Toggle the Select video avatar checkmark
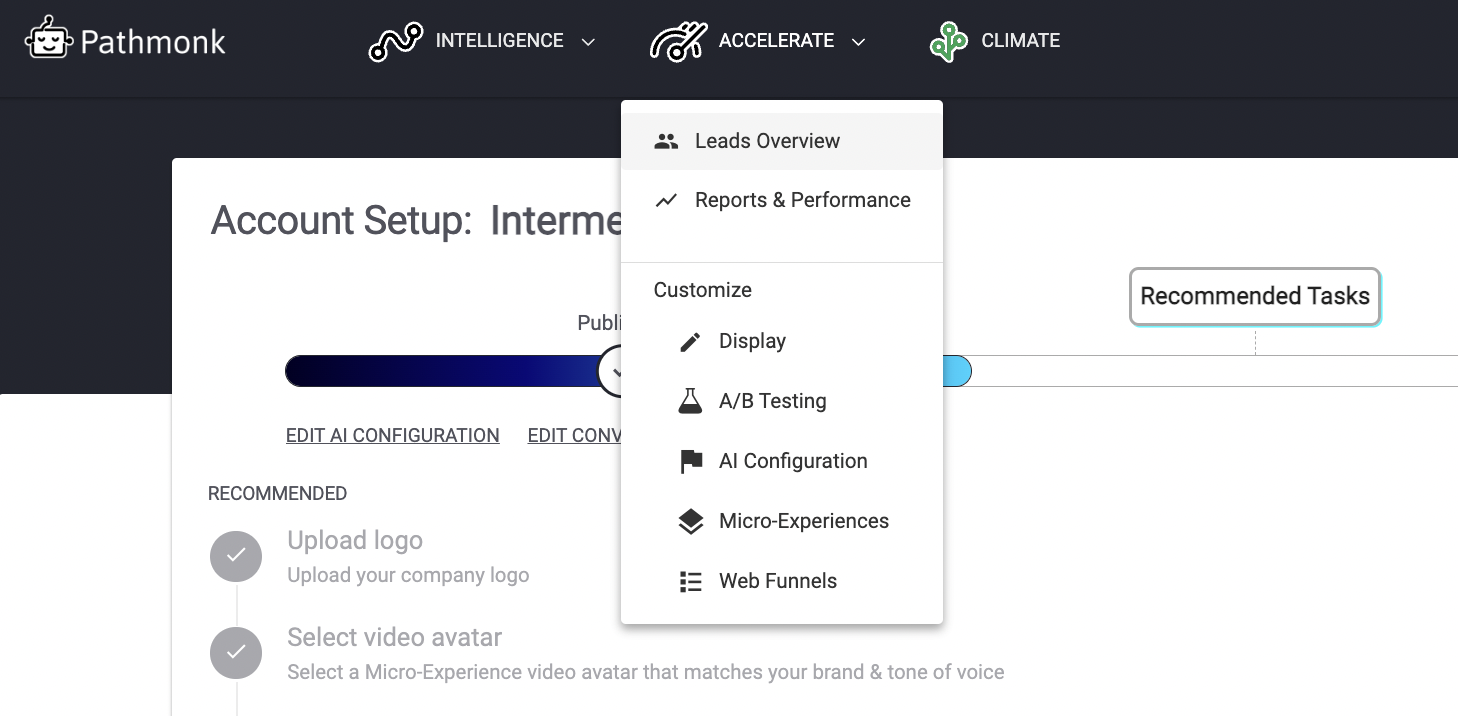The height and width of the screenshot is (716, 1458). click(236, 653)
